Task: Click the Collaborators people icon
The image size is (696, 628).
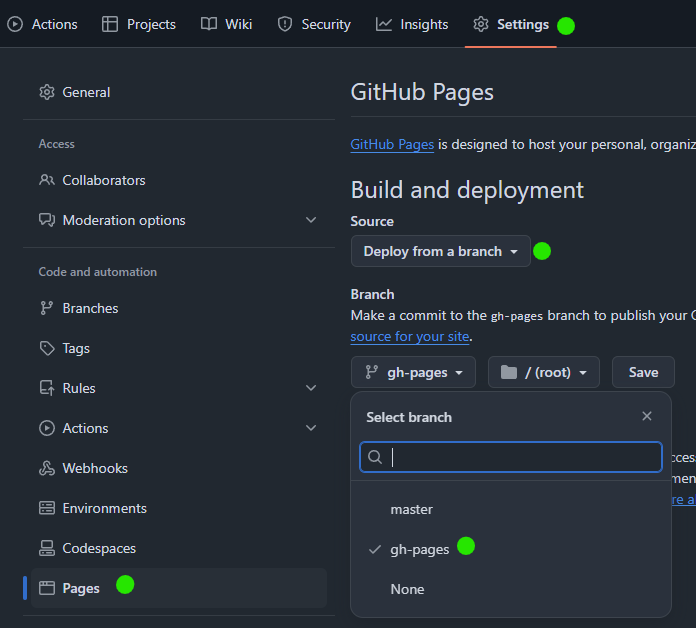Action: tap(47, 180)
